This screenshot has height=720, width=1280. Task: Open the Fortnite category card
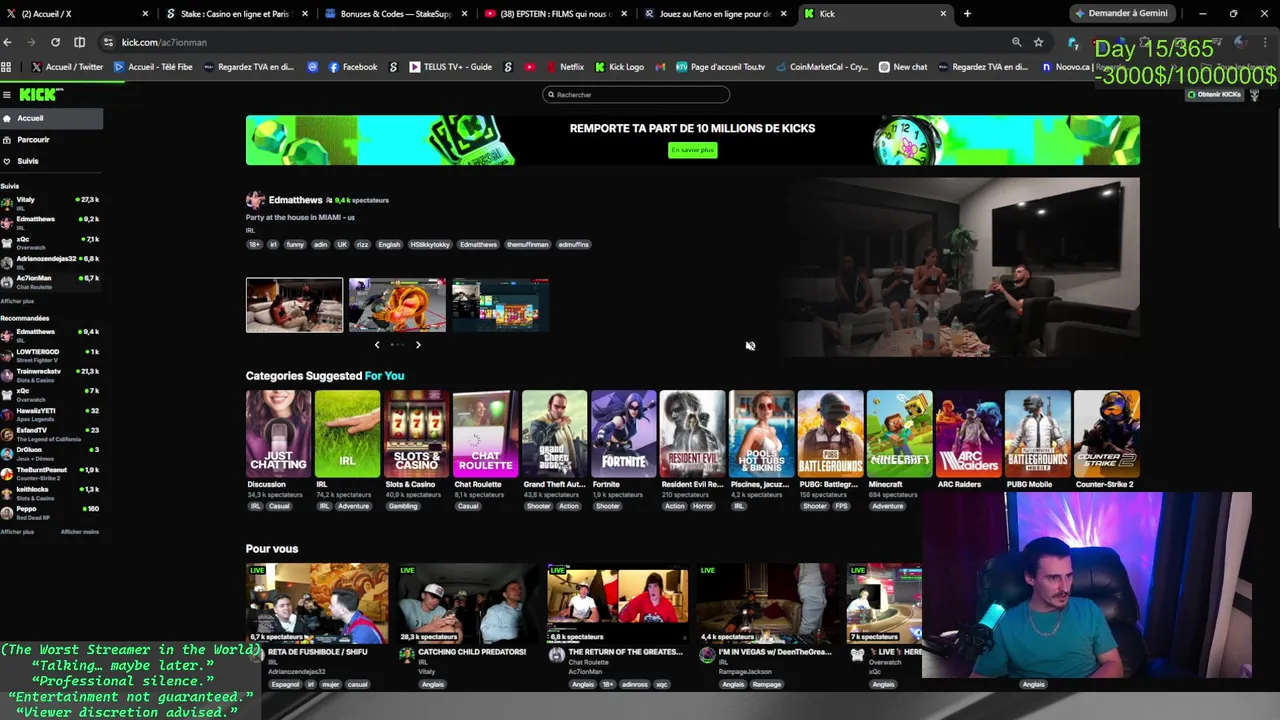[623, 434]
